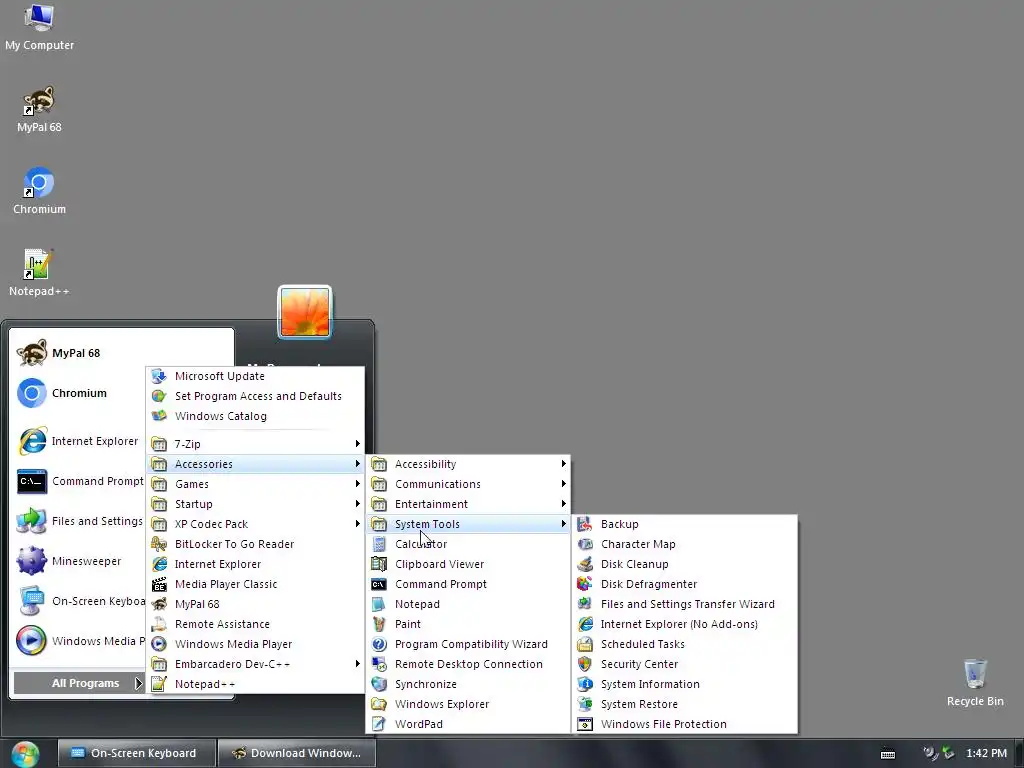Launch Paint
The width and height of the screenshot is (1024, 768).
coord(468,624)
